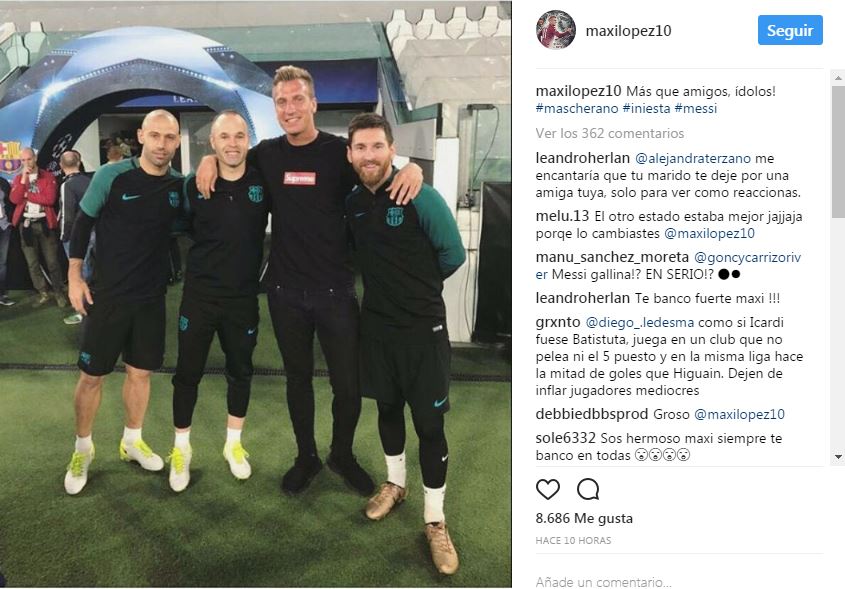The width and height of the screenshot is (845, 589).
Task: Open the @alejandraterzano mention
Action: click(x=692, y=158)
